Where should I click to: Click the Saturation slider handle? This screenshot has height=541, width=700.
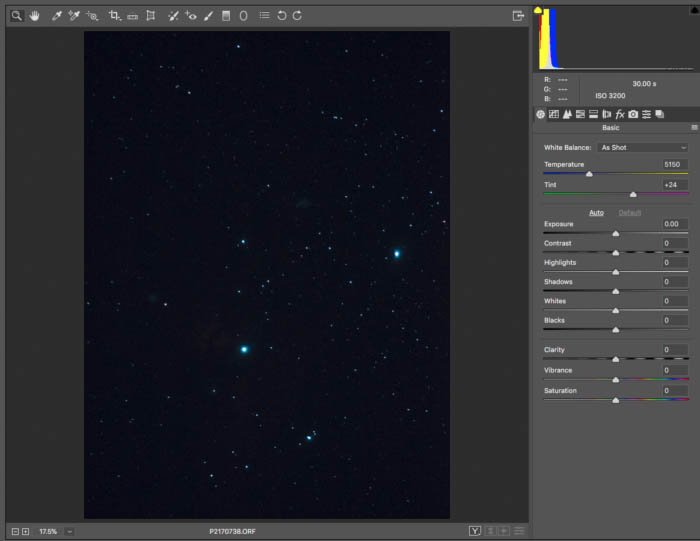[616, 400]
